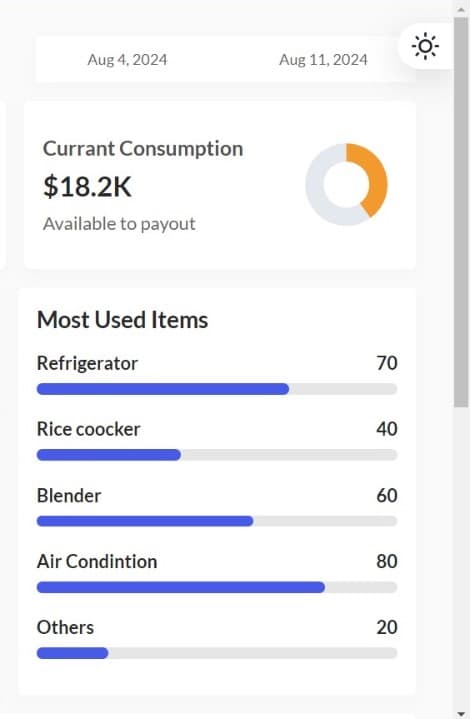The image size is (470, 719).
Task: Toggle the light/dark theme sun icon
Action: (x=425, y=46)
